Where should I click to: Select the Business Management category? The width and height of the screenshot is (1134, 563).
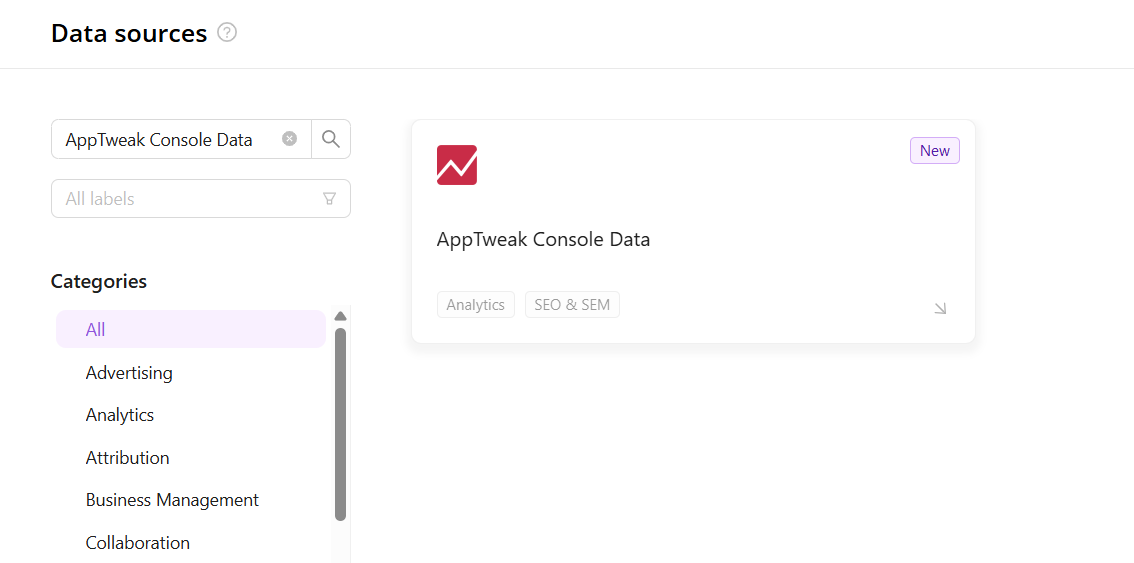(x=172, y=500)
